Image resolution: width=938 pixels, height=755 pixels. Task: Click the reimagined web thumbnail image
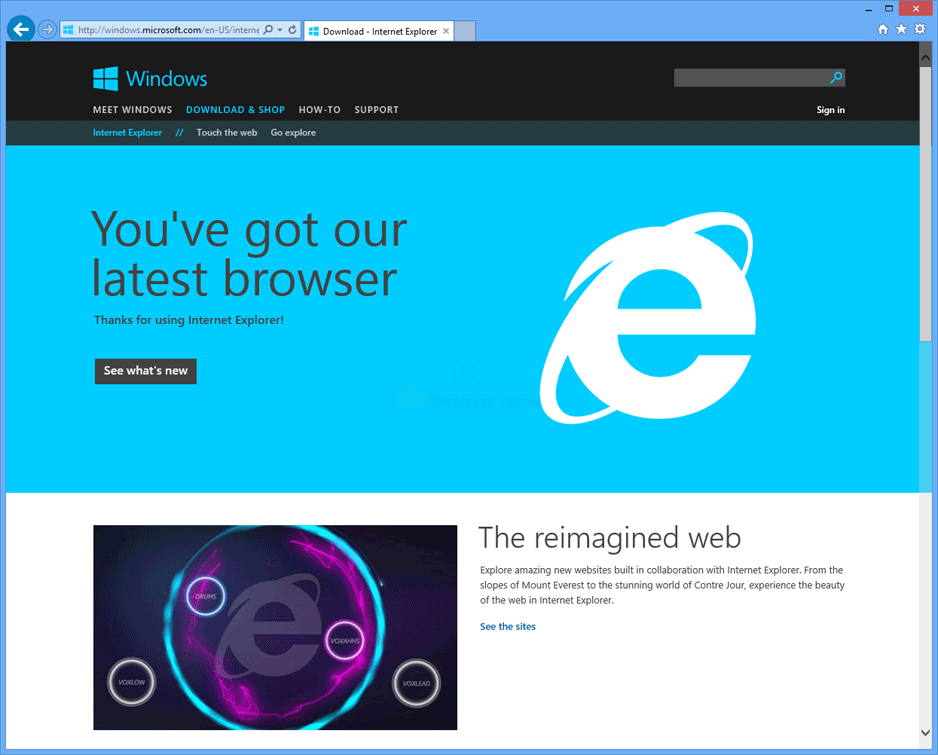pyautogui.click(x=275, y=628)
